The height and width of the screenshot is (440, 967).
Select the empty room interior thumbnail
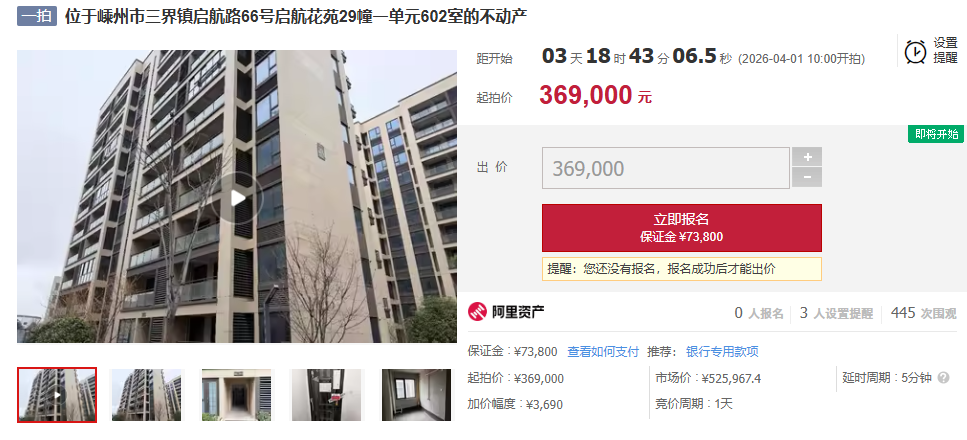(417, 395)
